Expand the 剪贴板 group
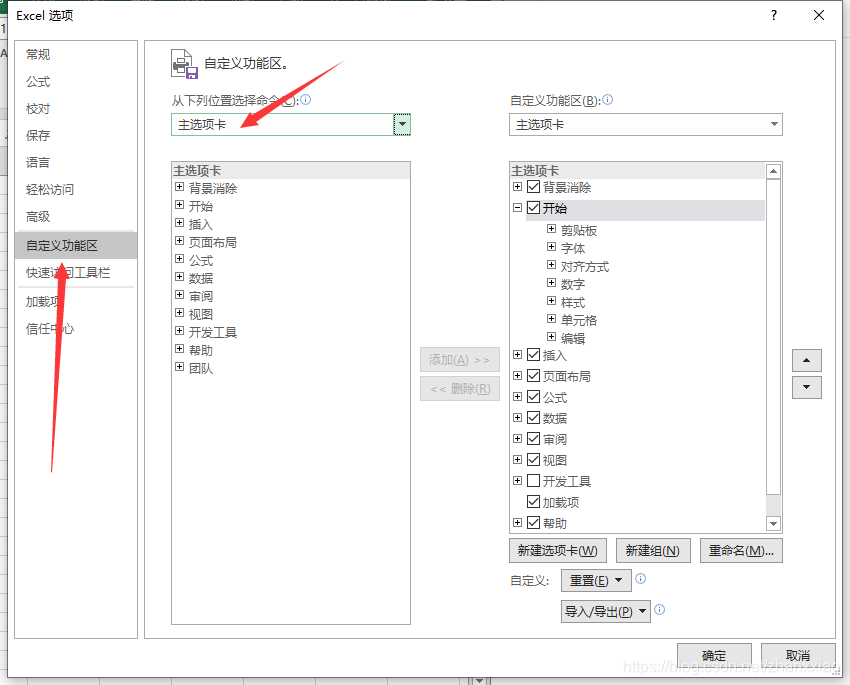 click(x=551, y=229)
